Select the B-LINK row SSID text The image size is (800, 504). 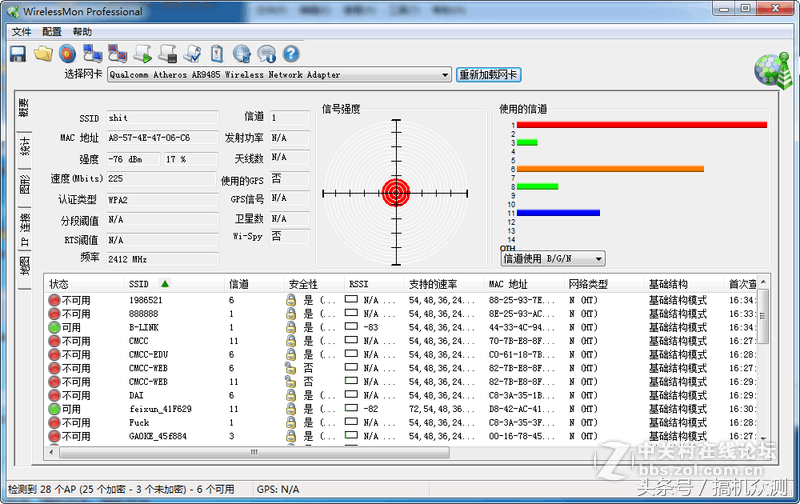pyautogui.click(x=144, y=327)
